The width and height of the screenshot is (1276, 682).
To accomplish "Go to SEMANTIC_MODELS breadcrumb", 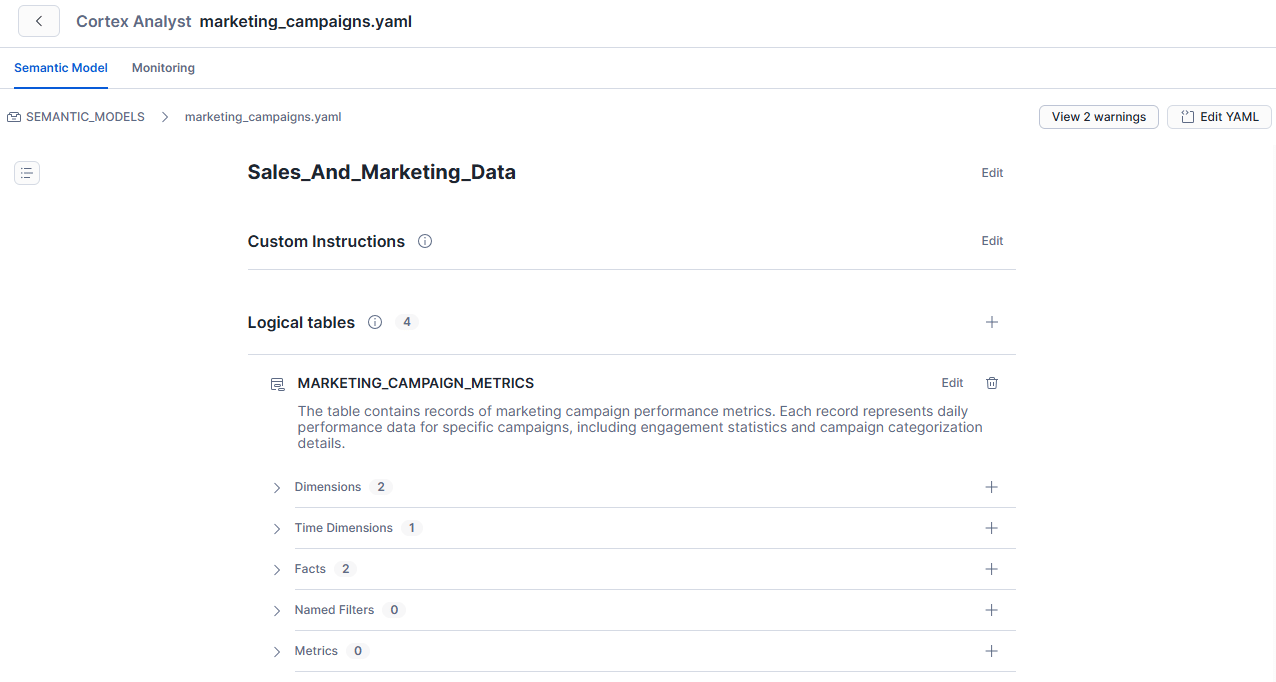I will 85,117.
